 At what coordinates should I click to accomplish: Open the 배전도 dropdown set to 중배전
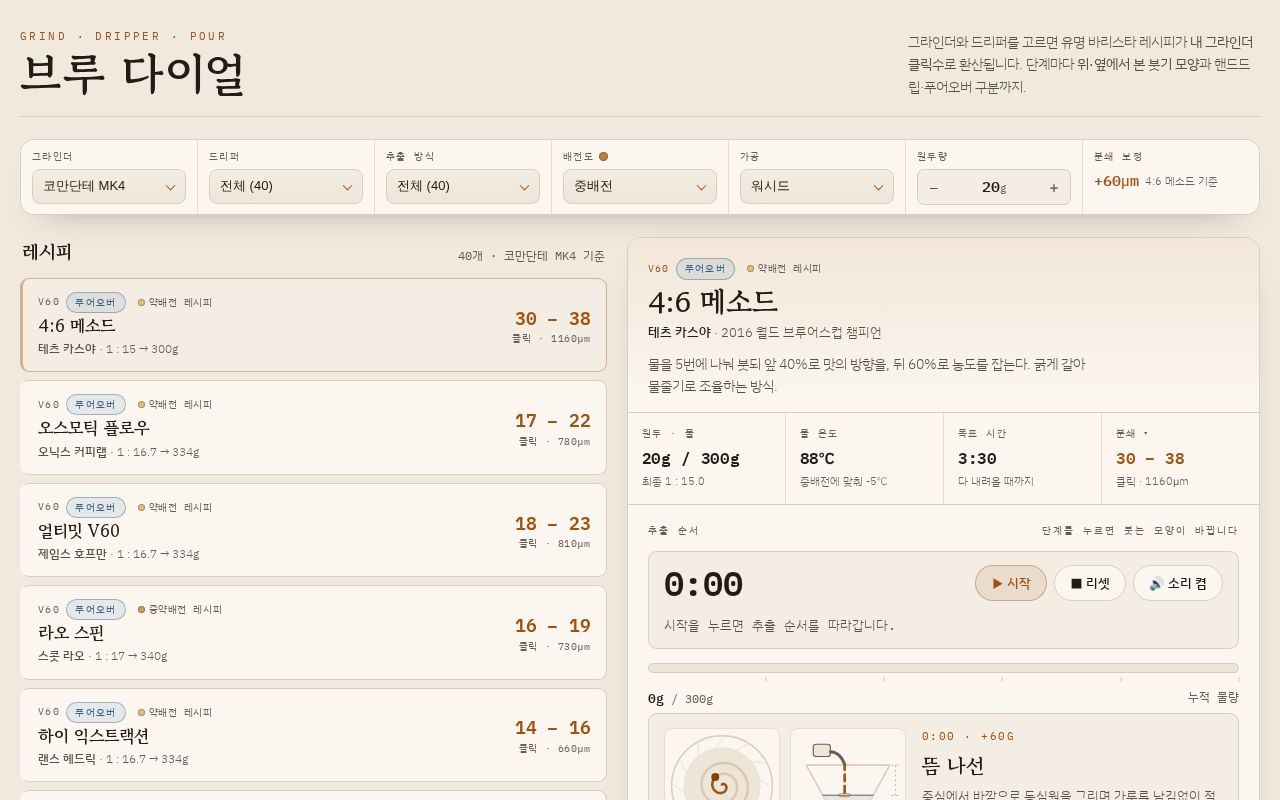click(640, 186)
